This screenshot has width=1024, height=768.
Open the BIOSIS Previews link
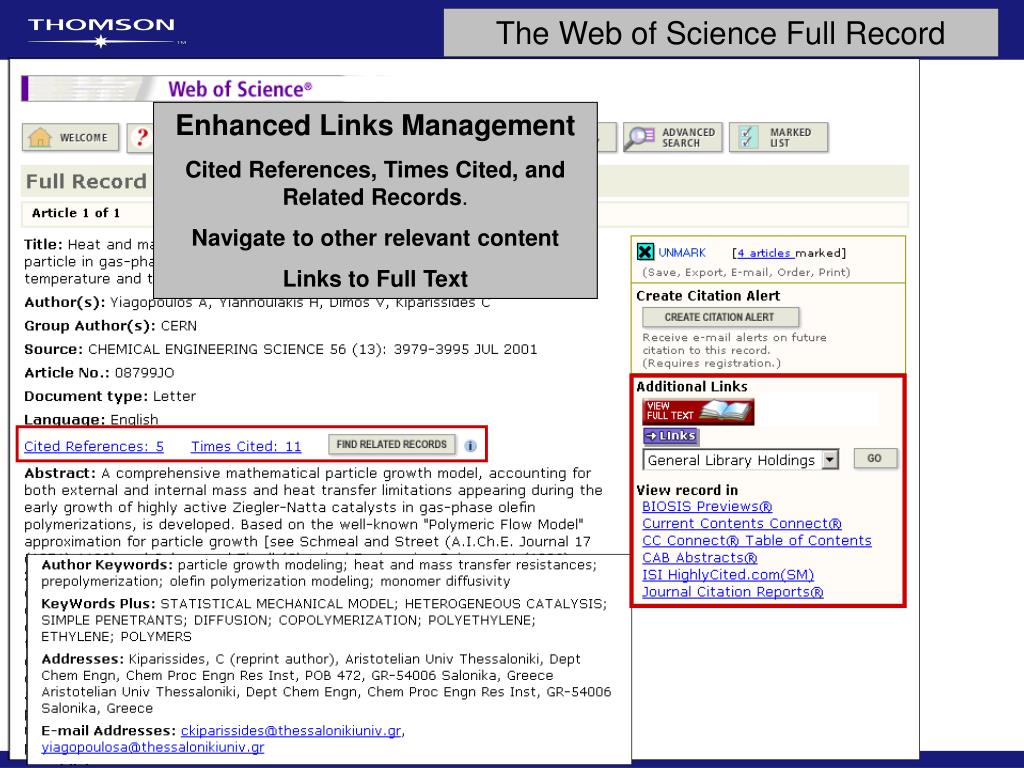coord(707,506)
